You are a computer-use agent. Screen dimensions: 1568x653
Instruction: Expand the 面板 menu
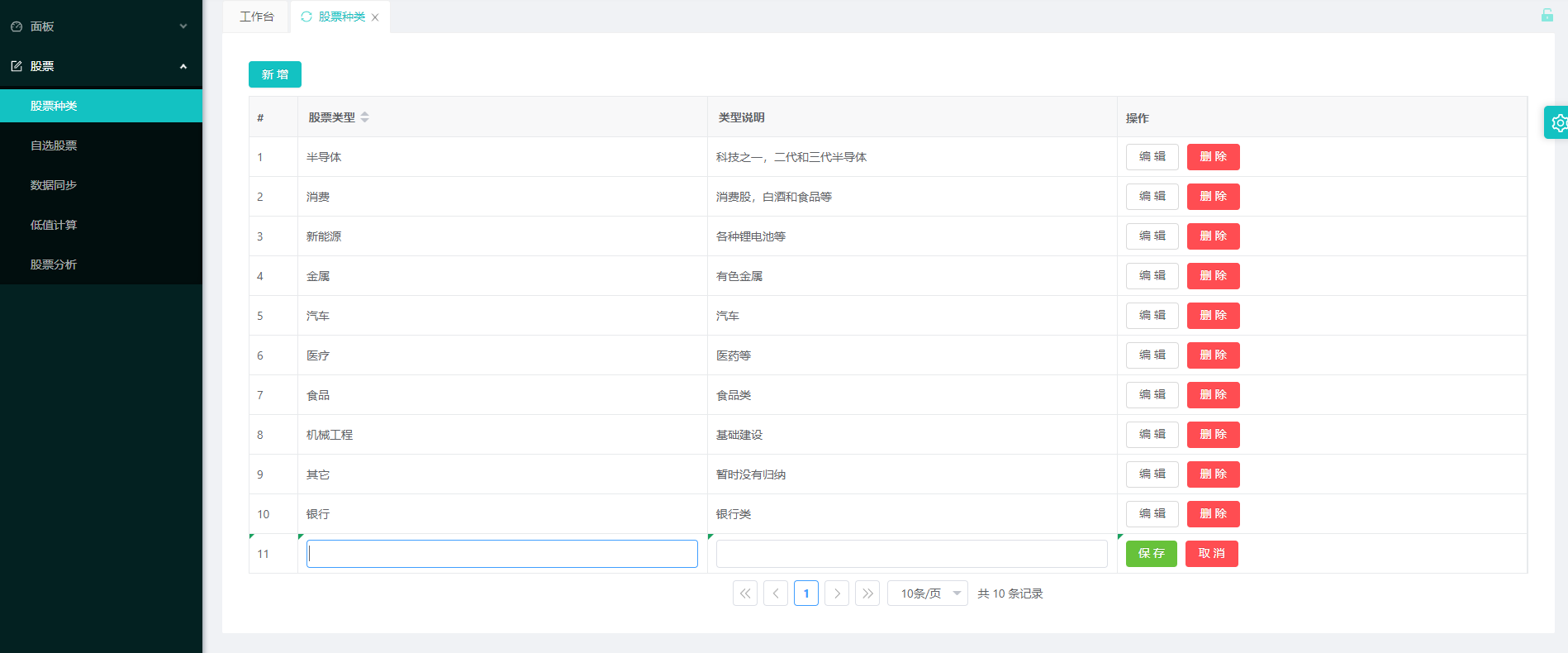point(183,26)
